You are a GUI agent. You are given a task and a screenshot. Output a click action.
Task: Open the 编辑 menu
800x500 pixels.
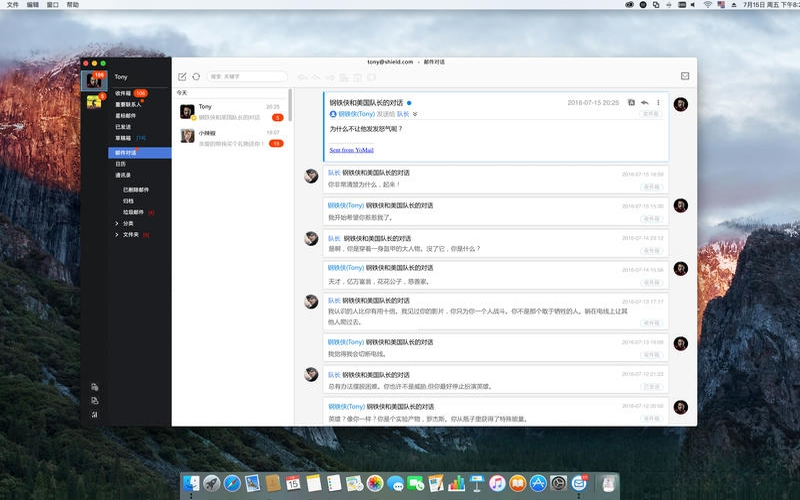33,5
